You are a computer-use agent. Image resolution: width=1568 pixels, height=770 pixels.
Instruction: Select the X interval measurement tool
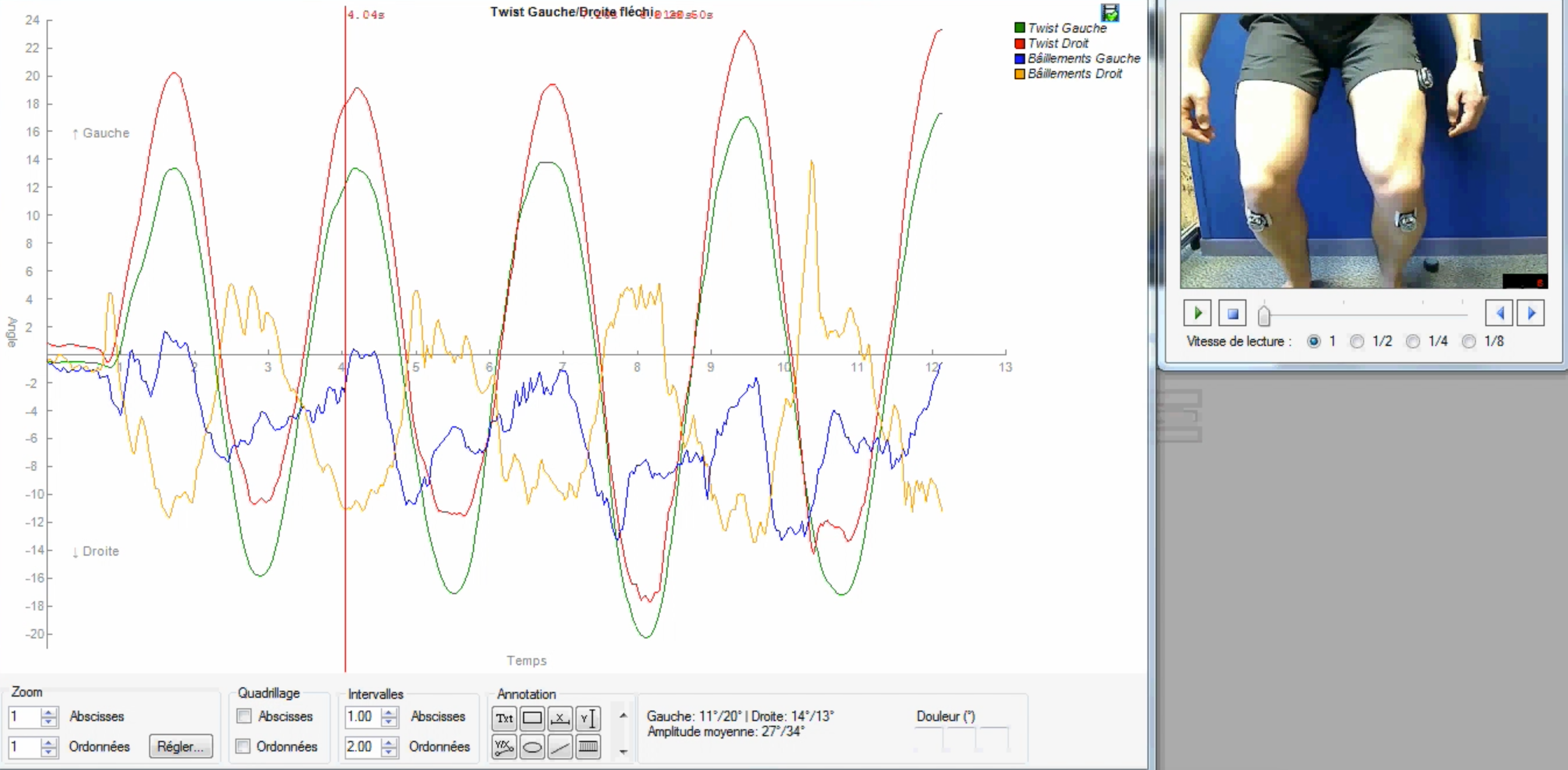click(560, 718)
